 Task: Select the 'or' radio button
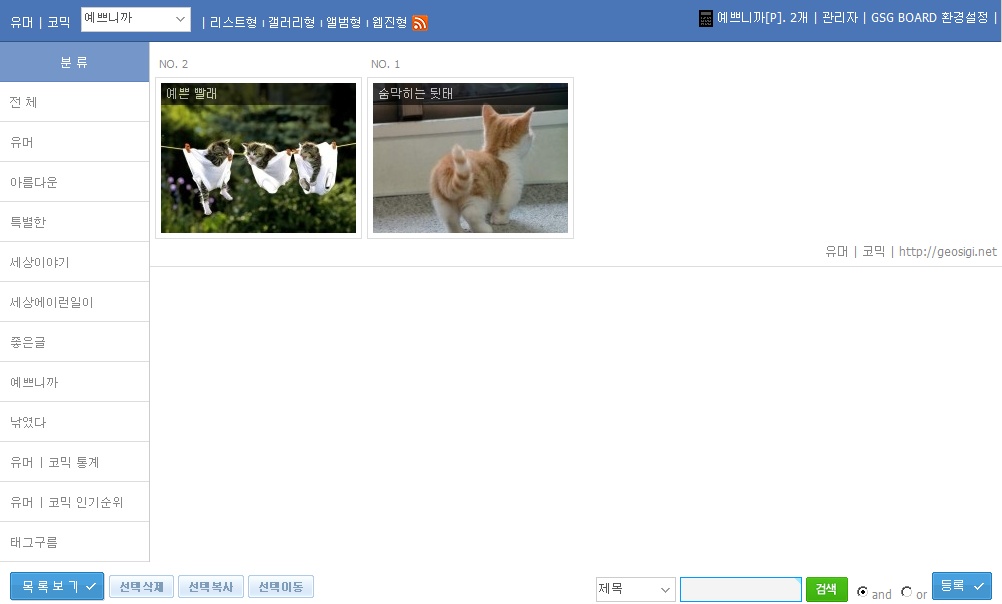pyautogui.click(x=906, y=591)
